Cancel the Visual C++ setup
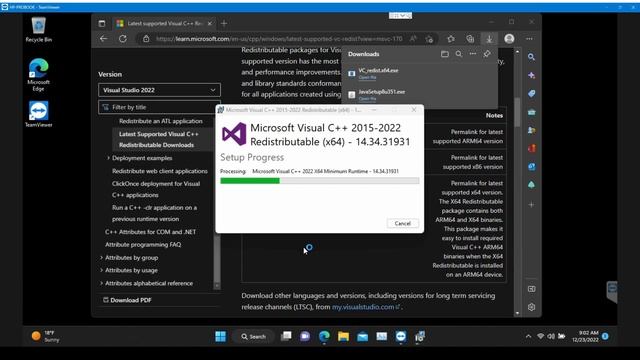Image resolution: width=640 pixels, height=360 pixels. tap(402, 223)
